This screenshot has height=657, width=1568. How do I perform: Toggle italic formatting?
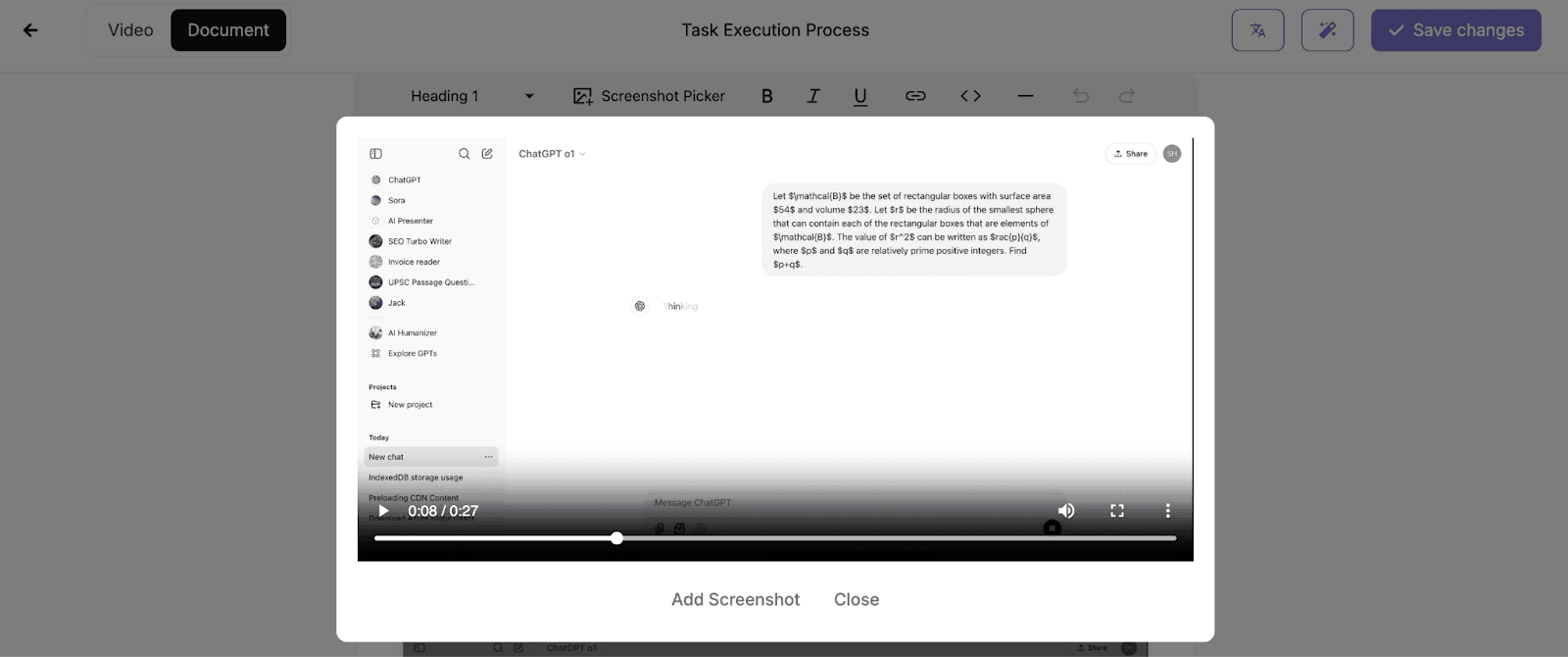[x=813, y=96]
